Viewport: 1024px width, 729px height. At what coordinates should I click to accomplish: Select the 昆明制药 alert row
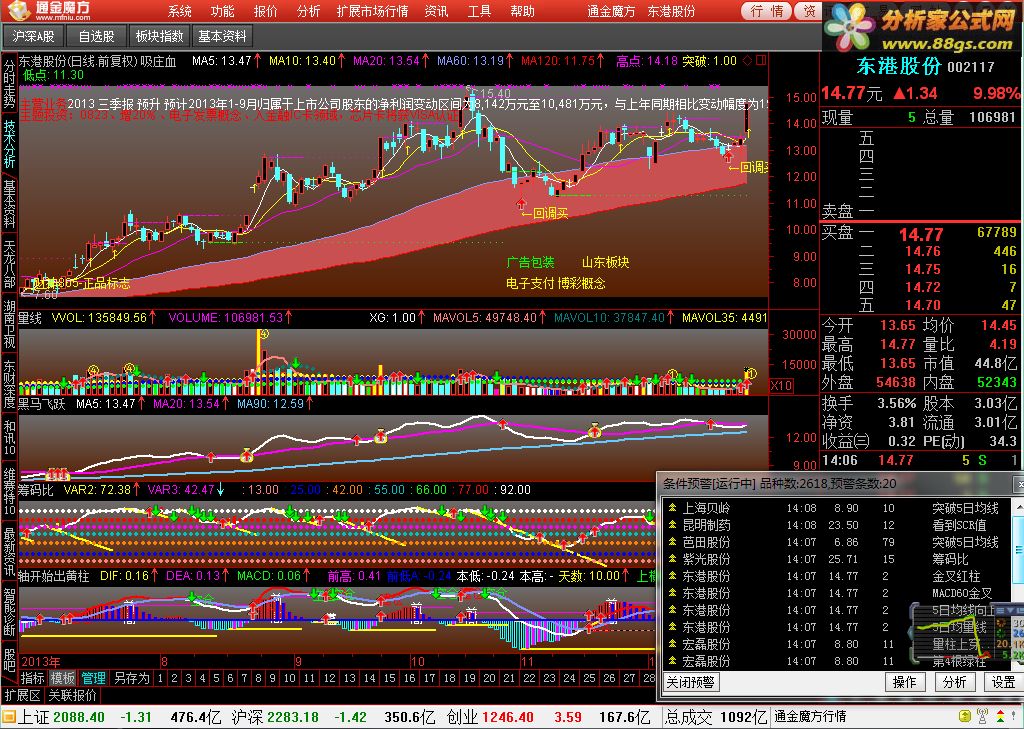[x=837, y=525]
